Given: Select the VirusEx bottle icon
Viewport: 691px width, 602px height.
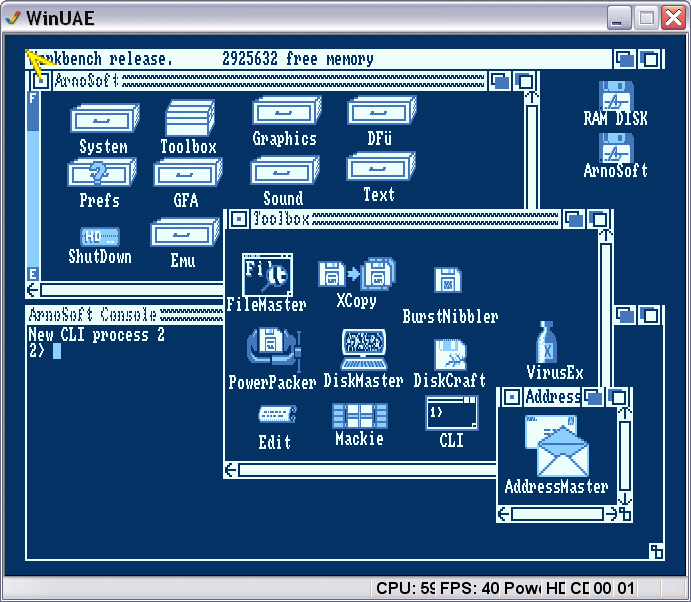Looking at the screenshot, I should coord(546,342).
